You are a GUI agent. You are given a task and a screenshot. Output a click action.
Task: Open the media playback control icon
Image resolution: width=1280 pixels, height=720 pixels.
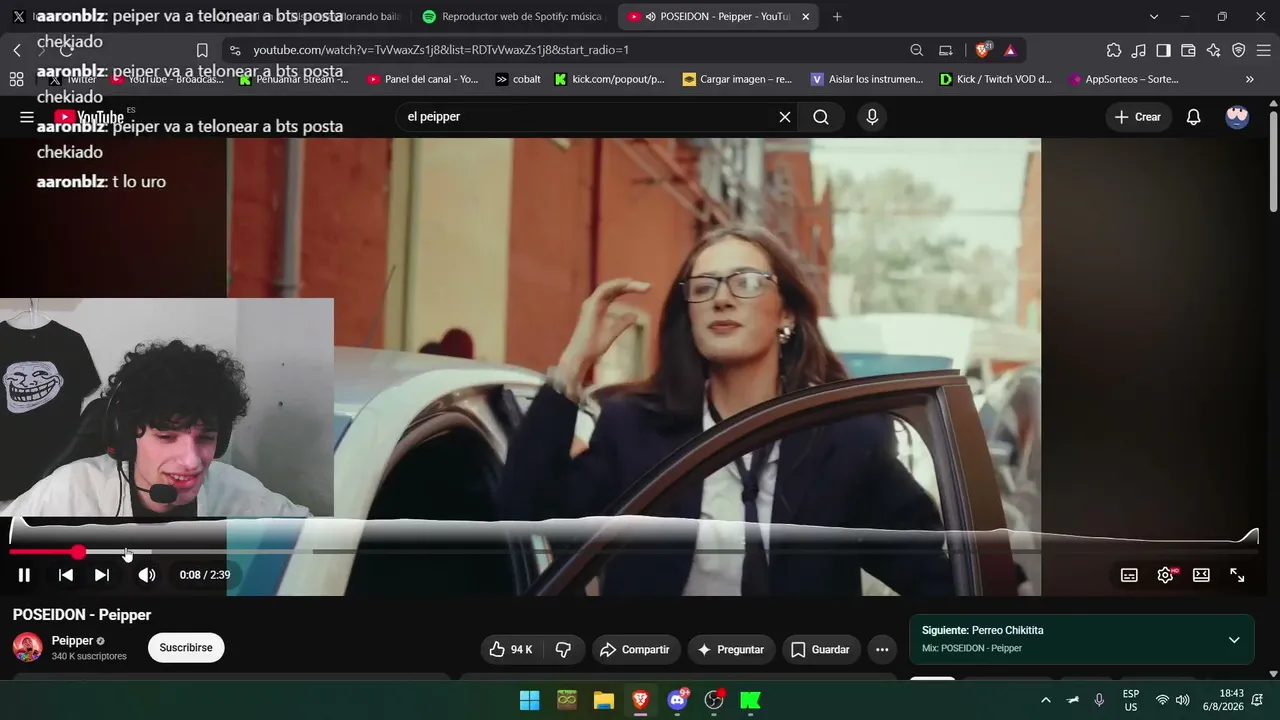point(1139,50)
